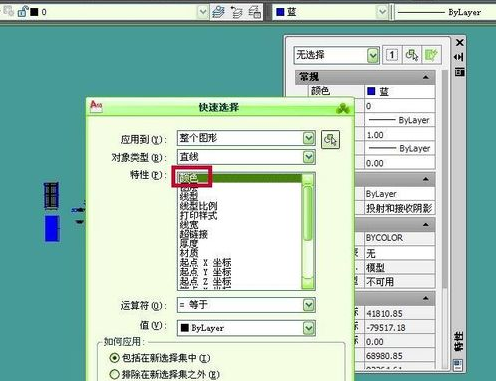This screenshot has height=381, width=496.
Task: Open the 对象类型 'Object type' dropdown
Action: pyautogui.click(x=309, y=157)
